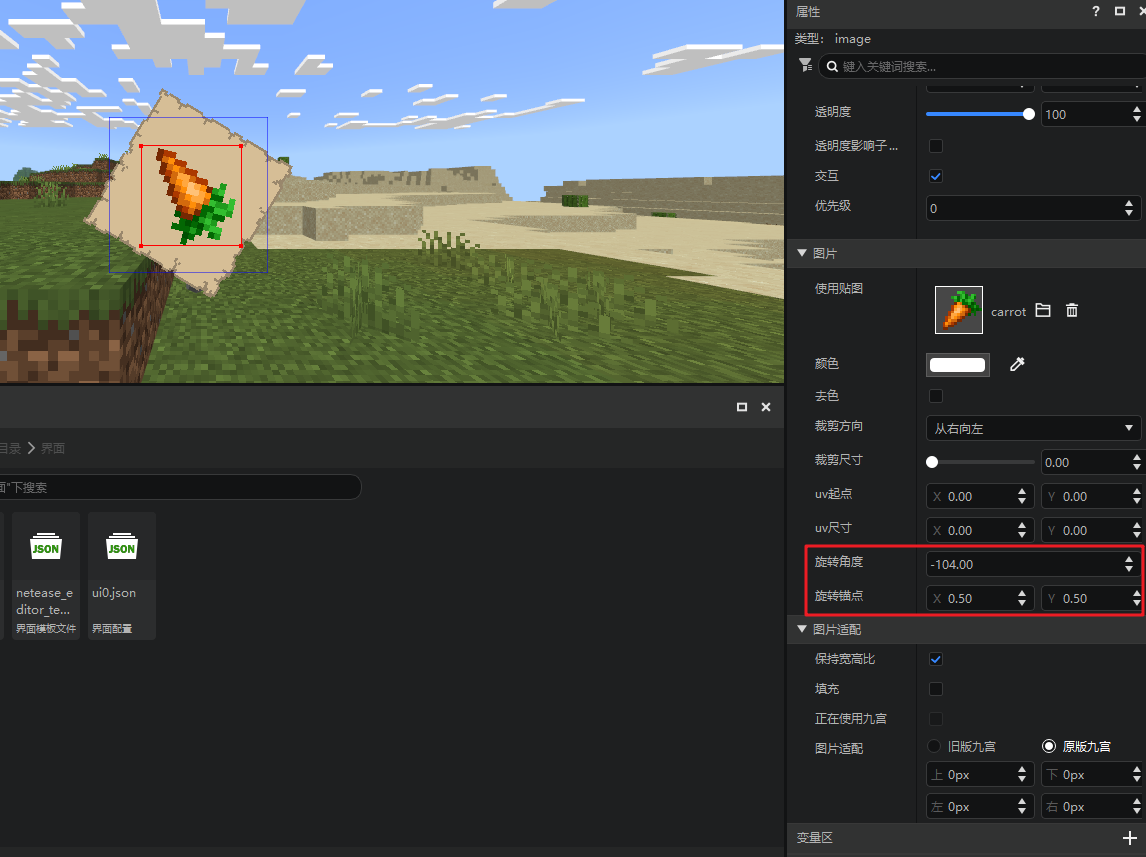Click the 裁剪尺寸 slider handle
Screen dimensions: 1146x857
pyautogui.click(x=932, y=462)
